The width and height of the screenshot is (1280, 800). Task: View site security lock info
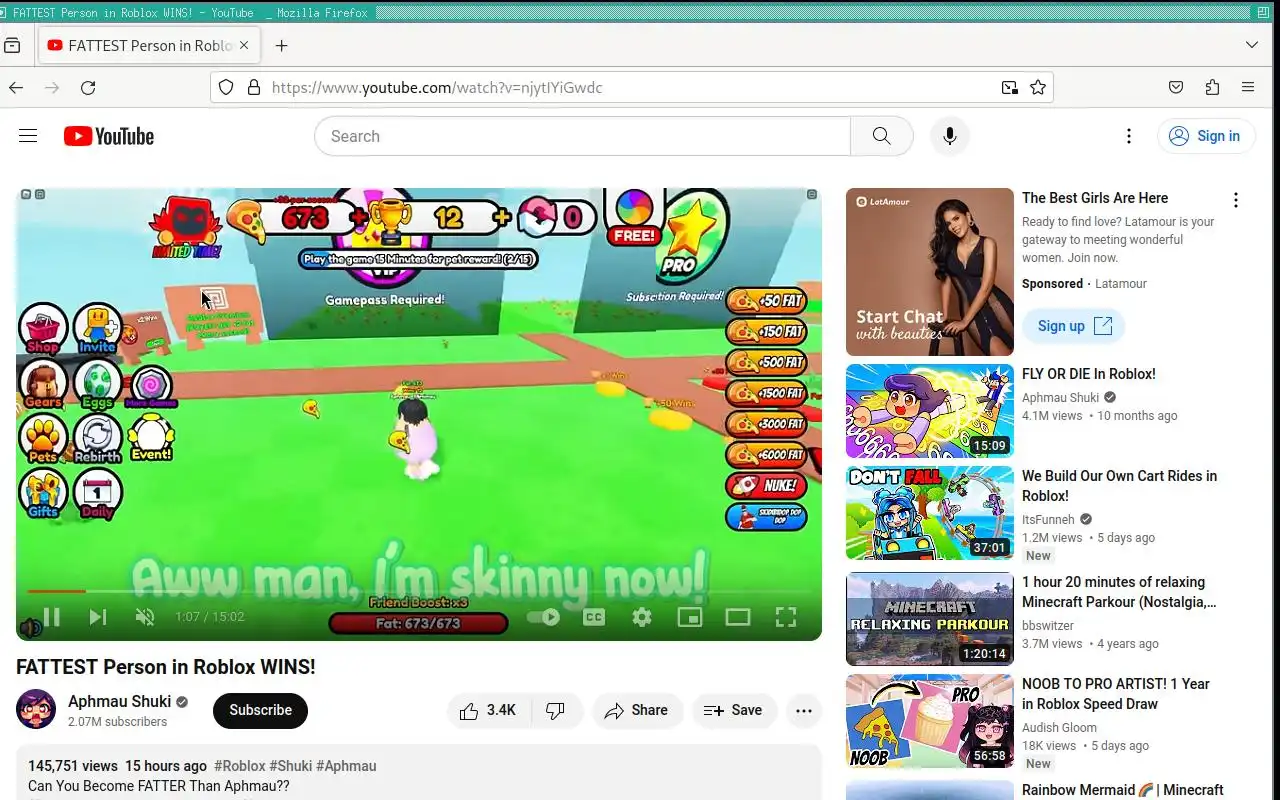point(253,88)
